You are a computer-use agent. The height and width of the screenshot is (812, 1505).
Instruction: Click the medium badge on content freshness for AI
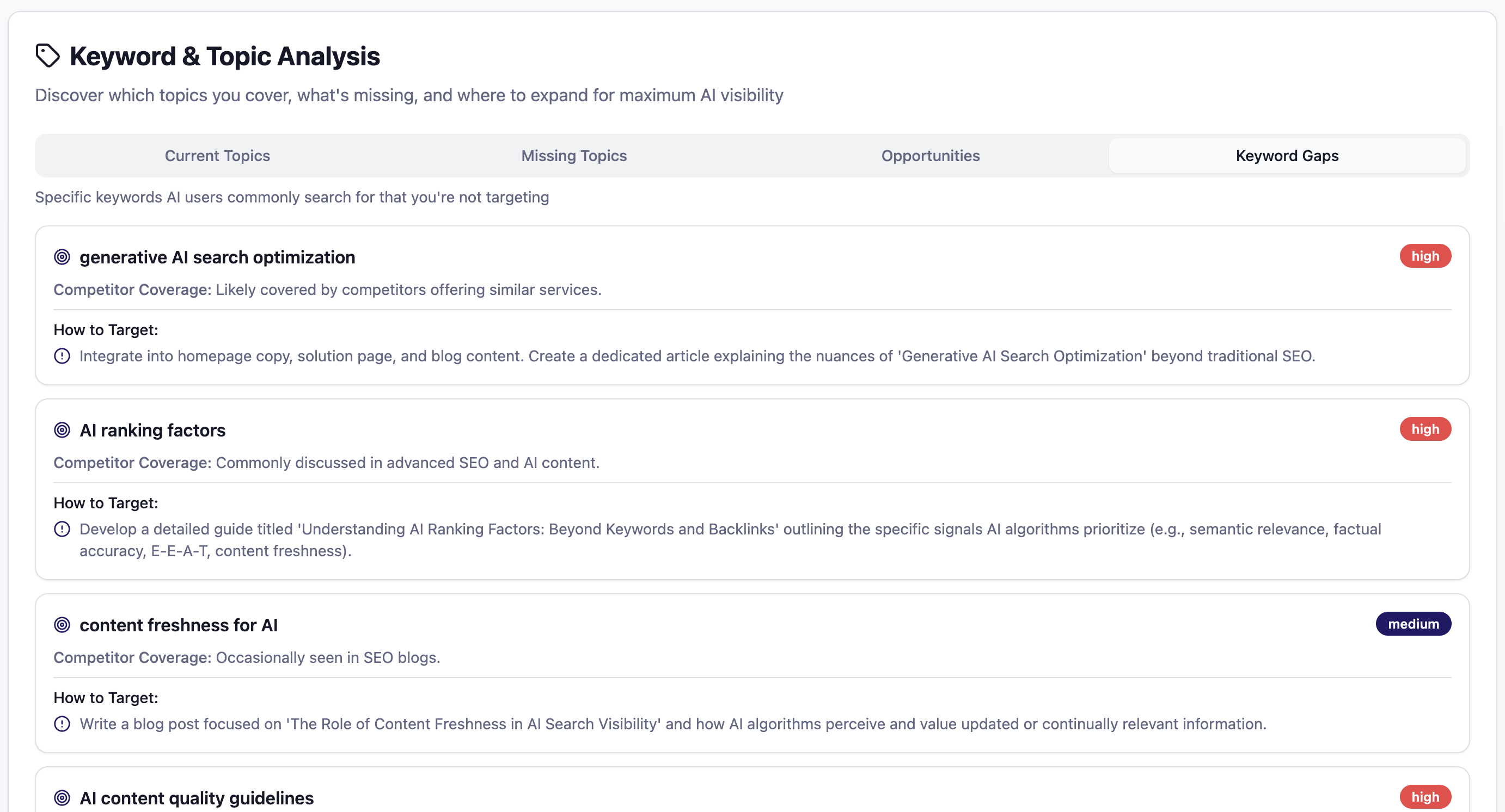pos(1414,624)
